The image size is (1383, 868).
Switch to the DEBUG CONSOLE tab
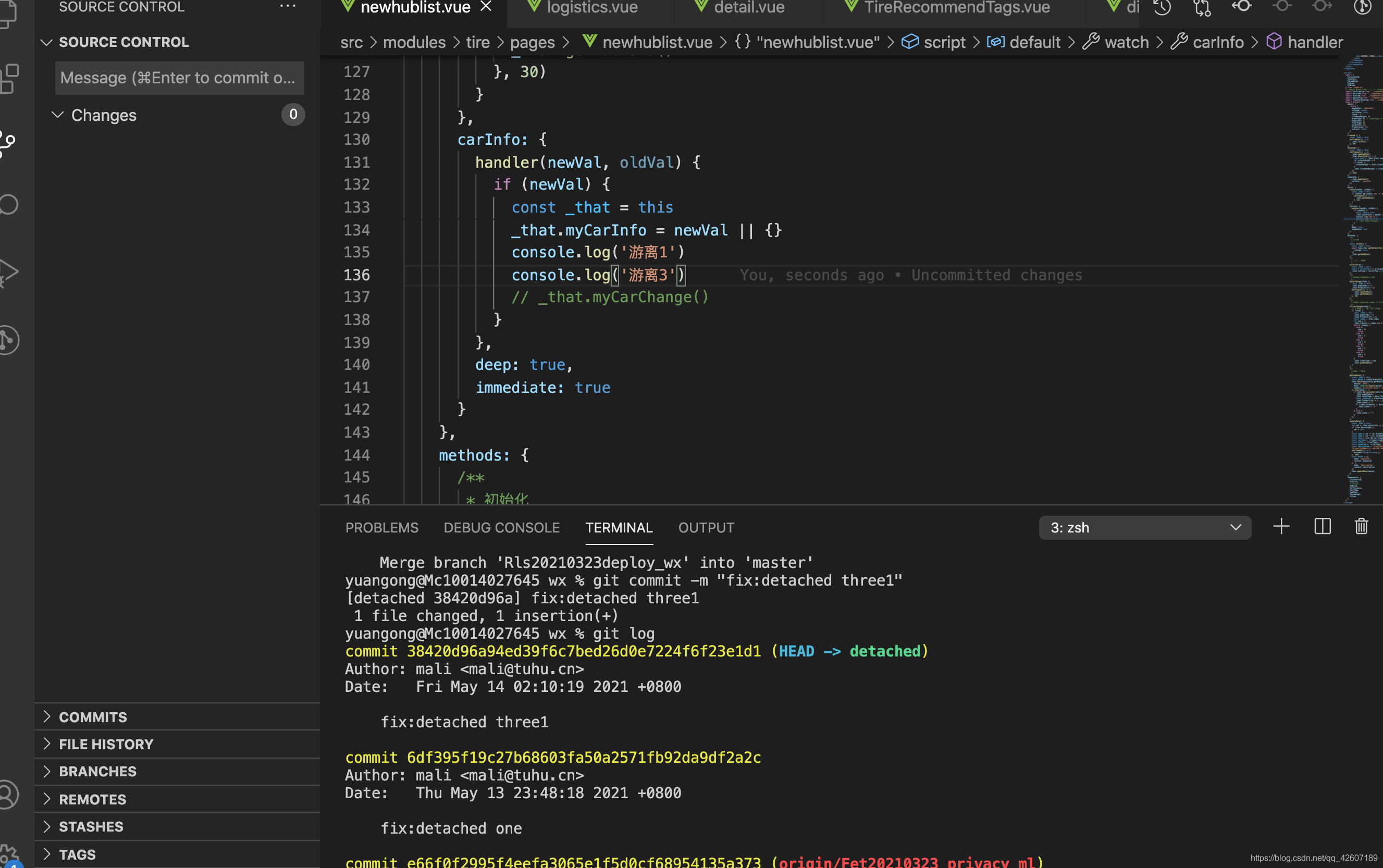pyautogui.click(x=501, y=528)
